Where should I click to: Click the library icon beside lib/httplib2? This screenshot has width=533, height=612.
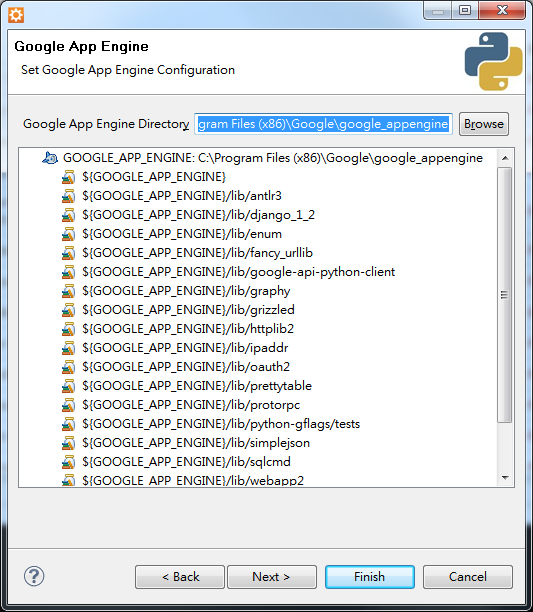pyautogui.click(x=68, y=329)
